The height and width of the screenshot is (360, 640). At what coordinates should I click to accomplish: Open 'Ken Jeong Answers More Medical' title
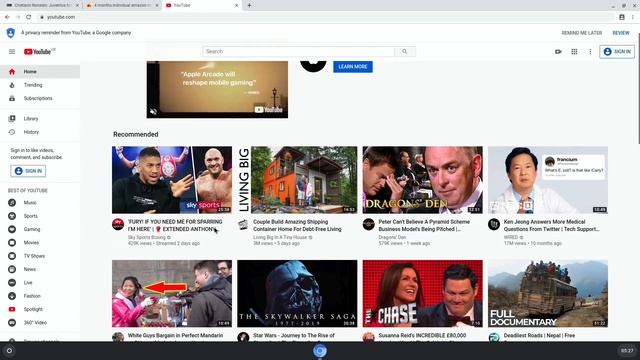coord(551,225)
